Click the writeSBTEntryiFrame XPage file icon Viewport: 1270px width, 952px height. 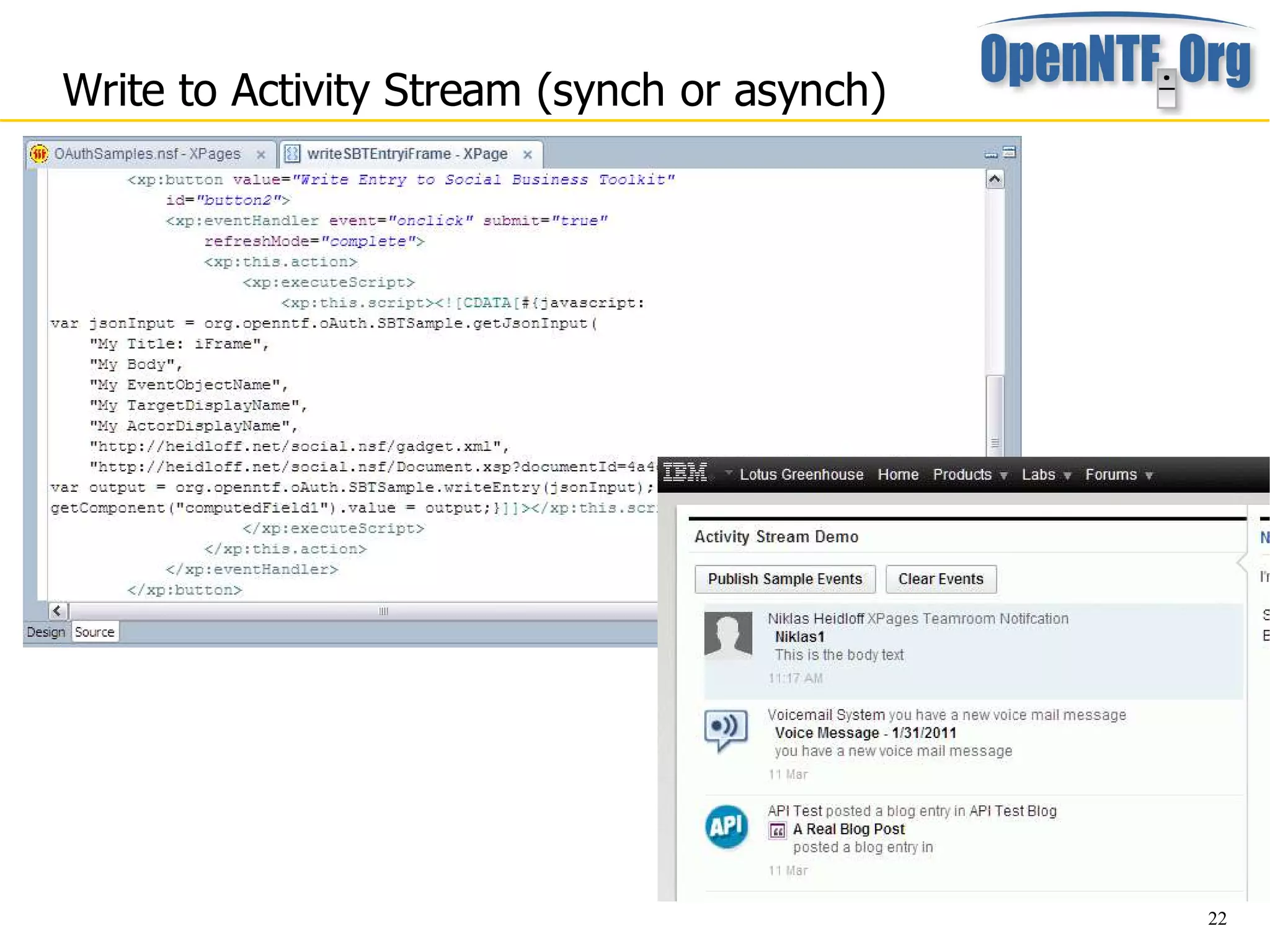[x=292, y=154]
